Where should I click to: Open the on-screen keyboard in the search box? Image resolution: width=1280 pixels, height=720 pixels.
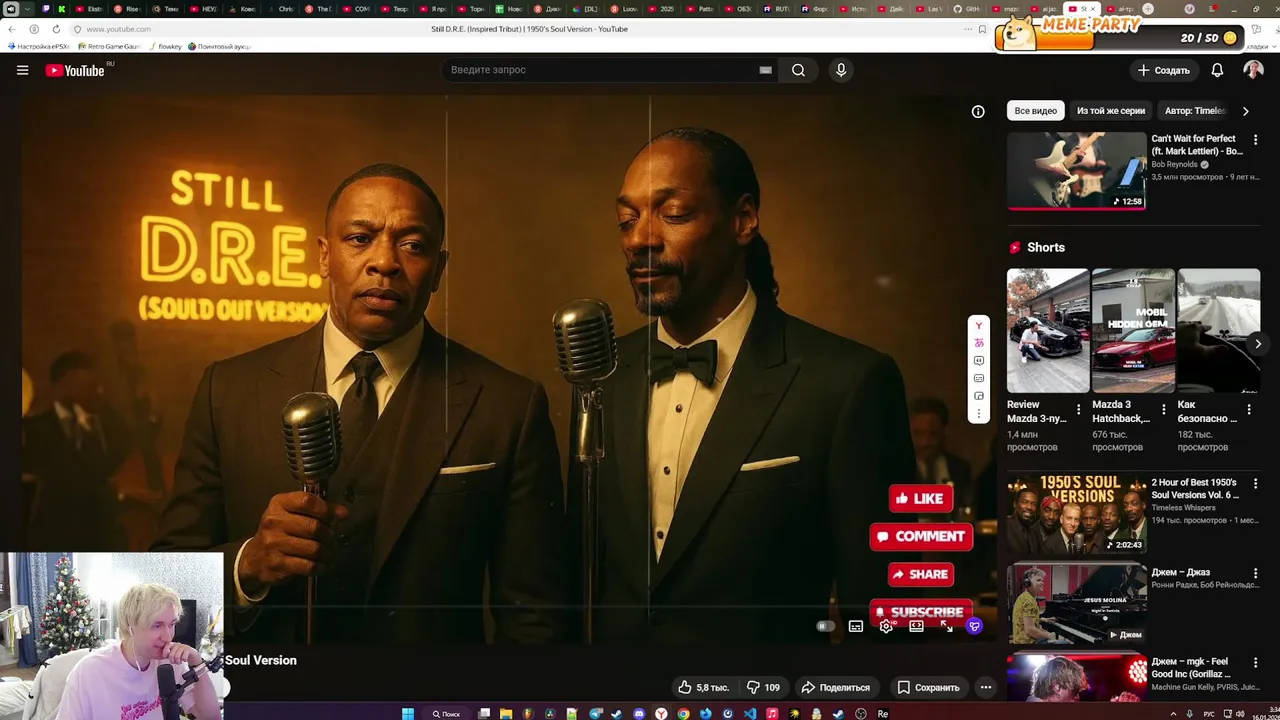[765, 70]
